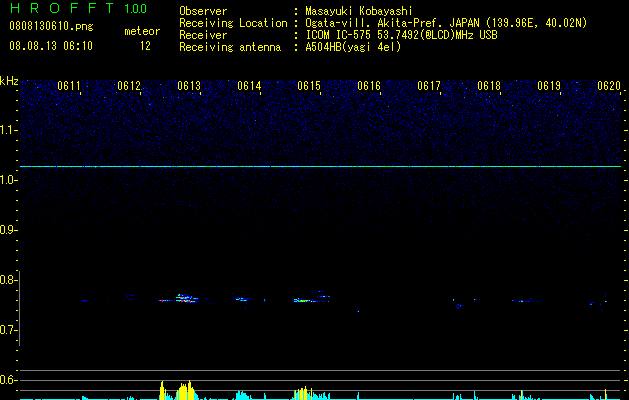Click the 0617 time marker
The image size is (629, 400).
[429, 86]
